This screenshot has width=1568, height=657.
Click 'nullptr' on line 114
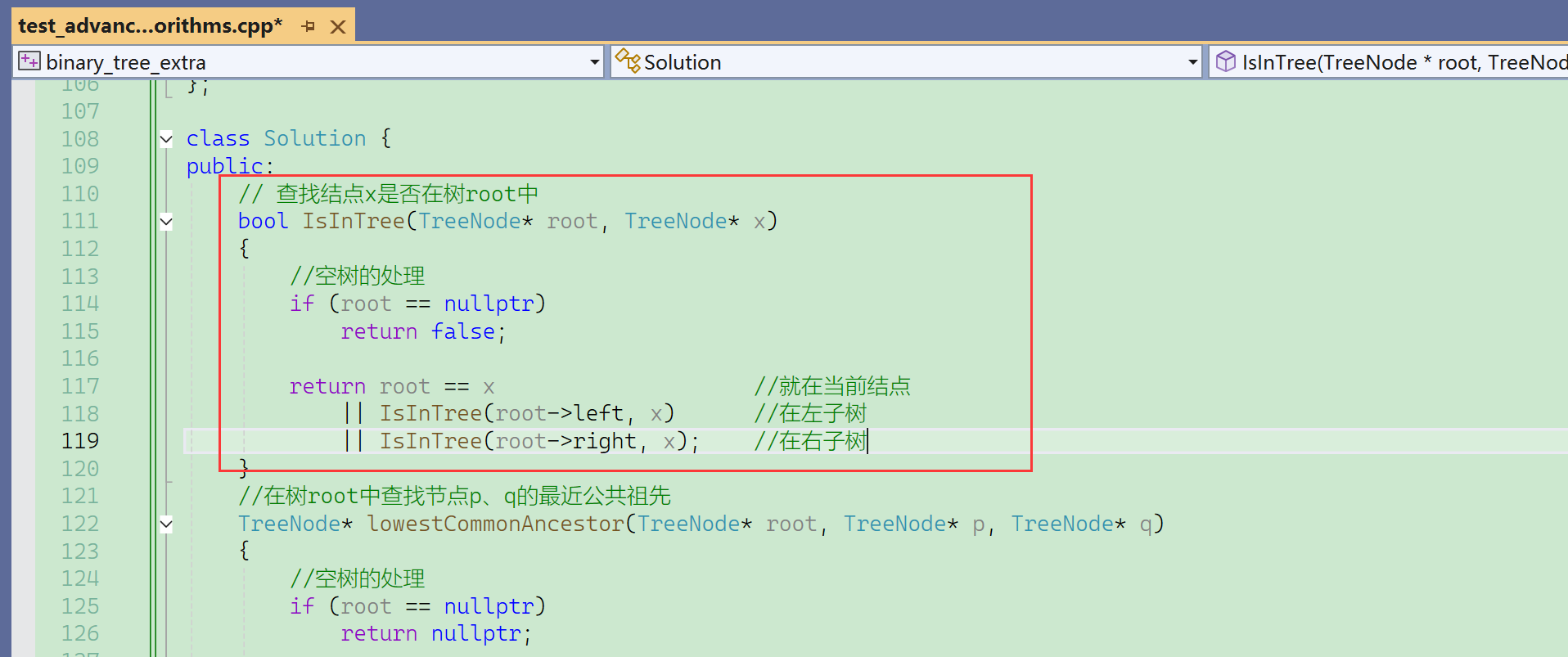pyautogui.click(x=489, y=304)
